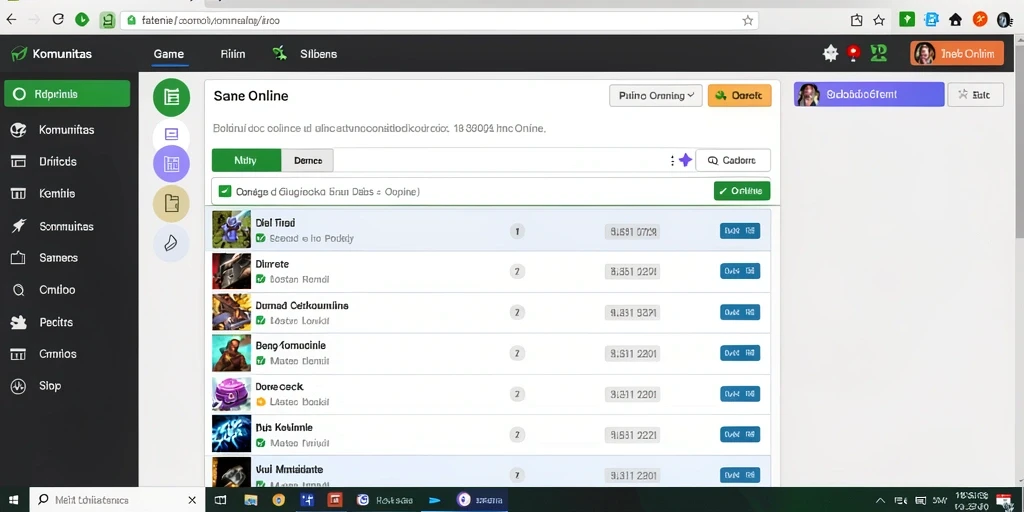Viewport: 1024px width, 512px height.
Task: Click the purple sparkle star icon
Action: [x=685, y=160]
